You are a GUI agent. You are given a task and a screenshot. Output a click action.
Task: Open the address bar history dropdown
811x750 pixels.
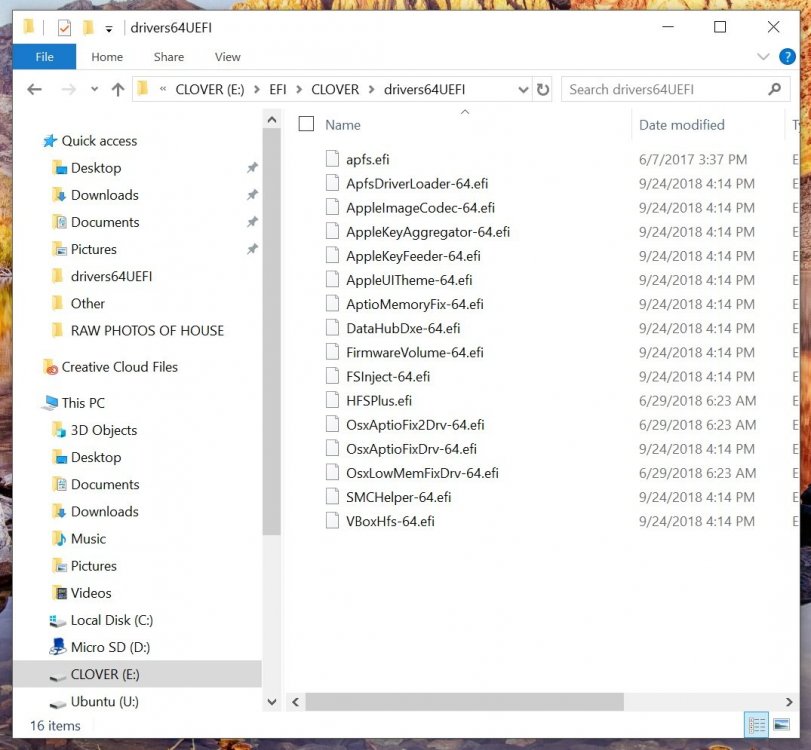pyautogui.click(x=523, y=90)
